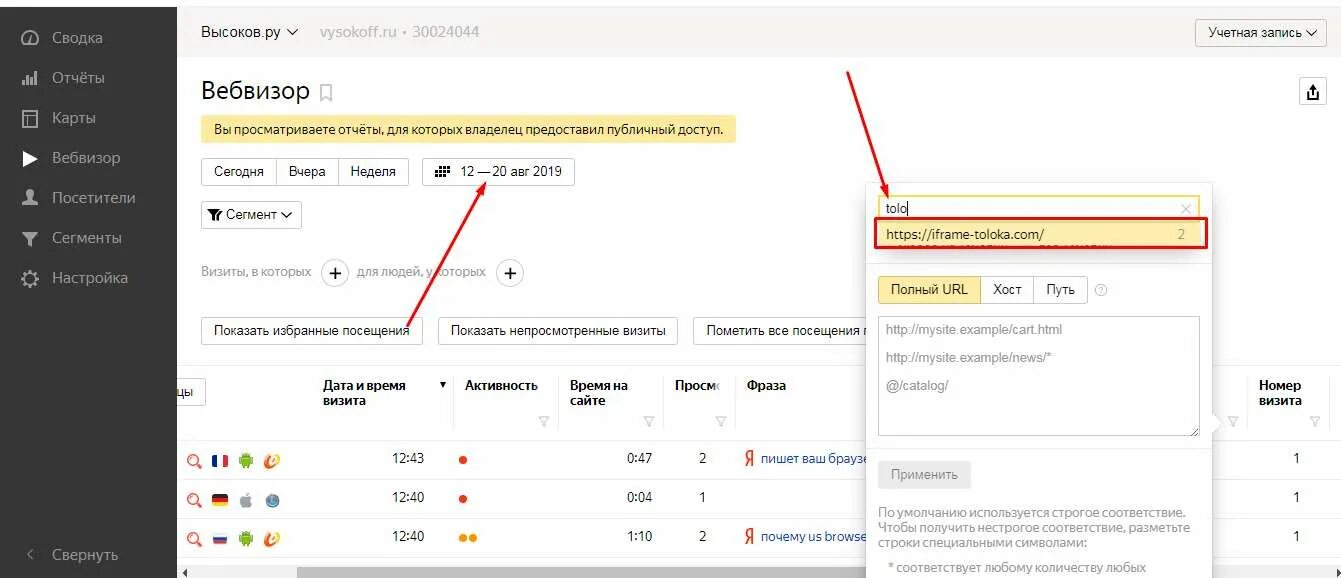Click the share/export icon

point(1312,91)
